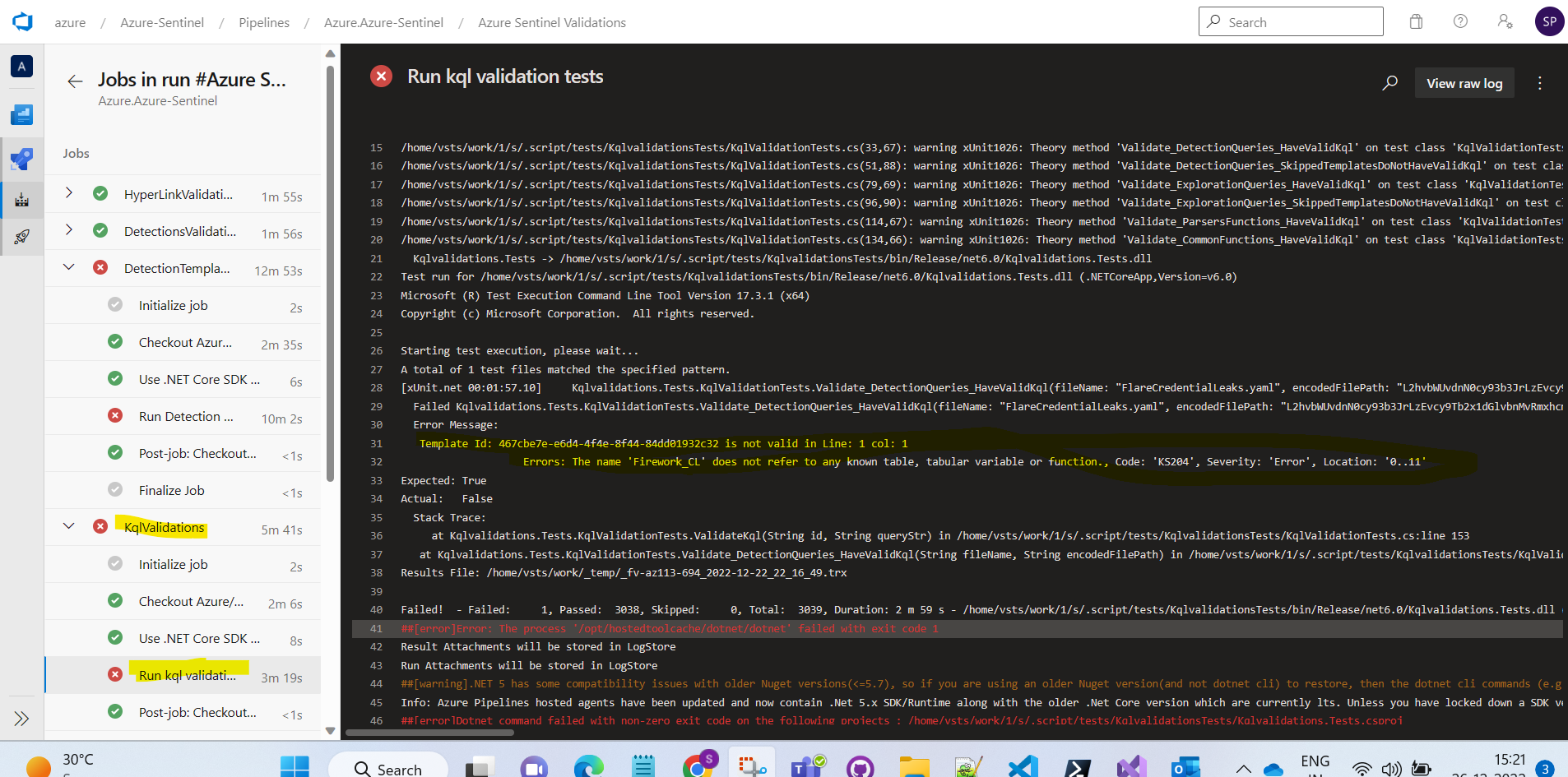Select log line 41 error text
Screen dimensions: 1568x777
point(670,628)
